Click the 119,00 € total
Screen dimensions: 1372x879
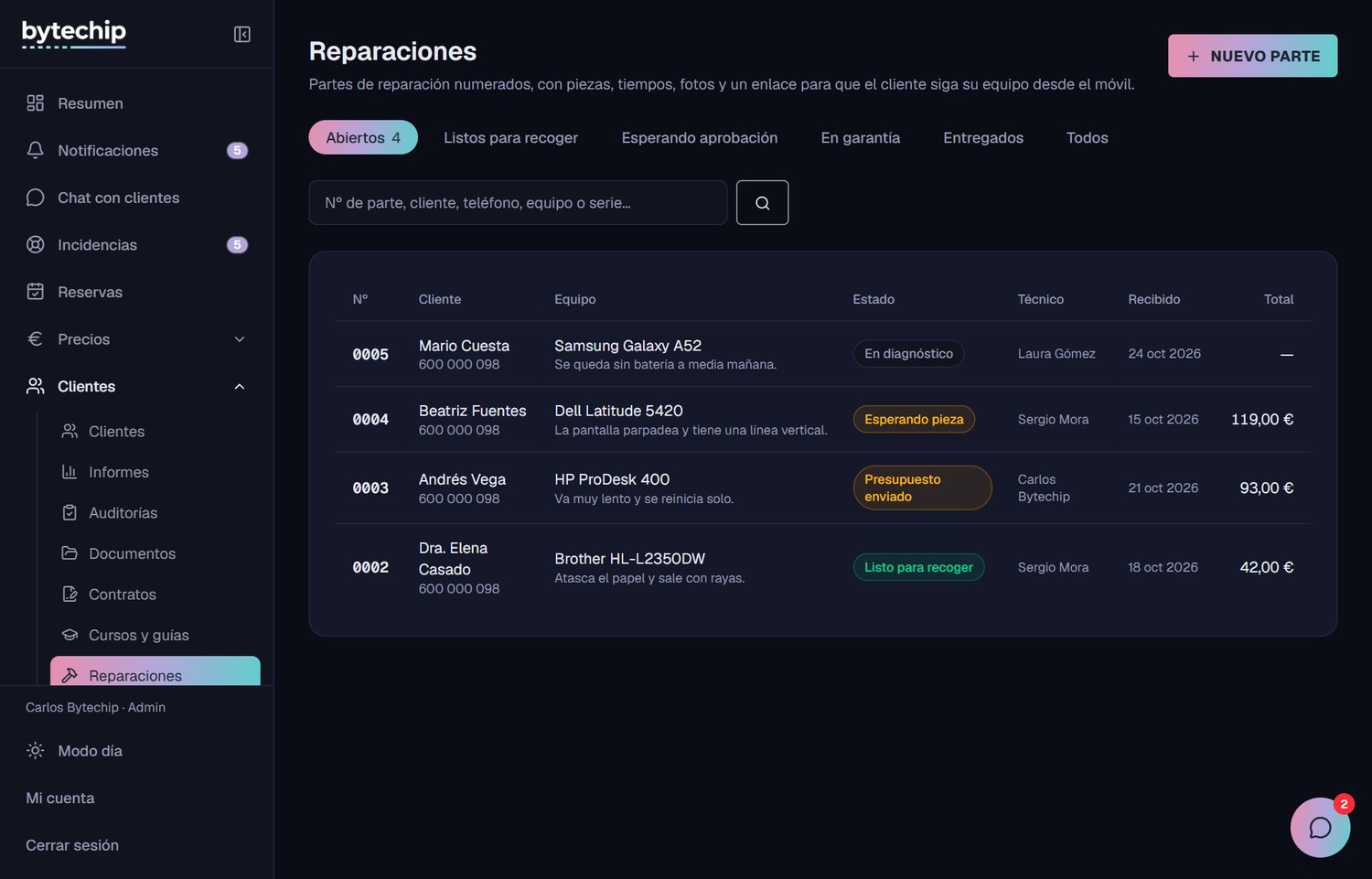1262,419
